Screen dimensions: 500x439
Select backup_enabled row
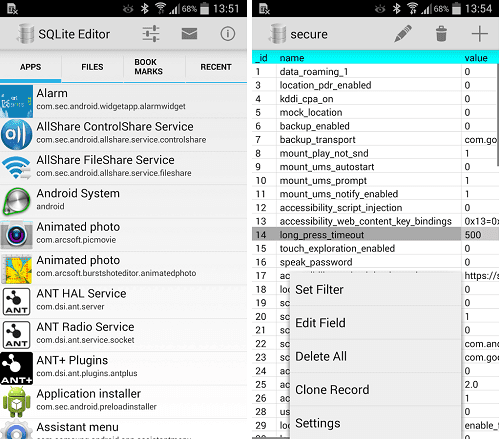click(375, 126)
